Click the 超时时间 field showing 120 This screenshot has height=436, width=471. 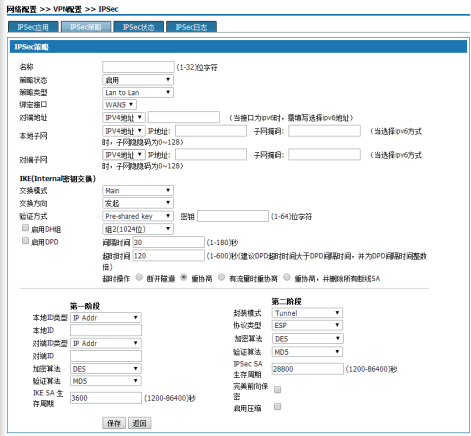[169, 256]
